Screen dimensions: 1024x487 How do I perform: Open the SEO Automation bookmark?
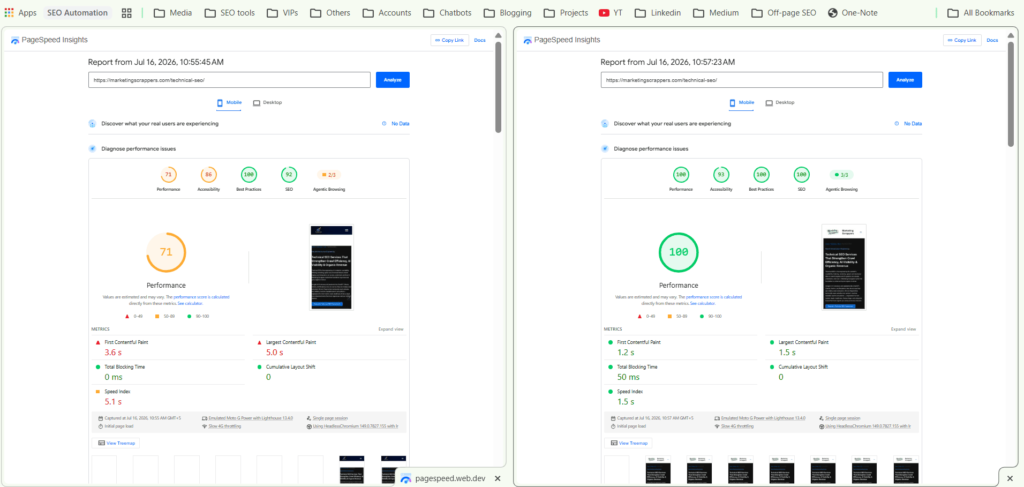[78, 12]
